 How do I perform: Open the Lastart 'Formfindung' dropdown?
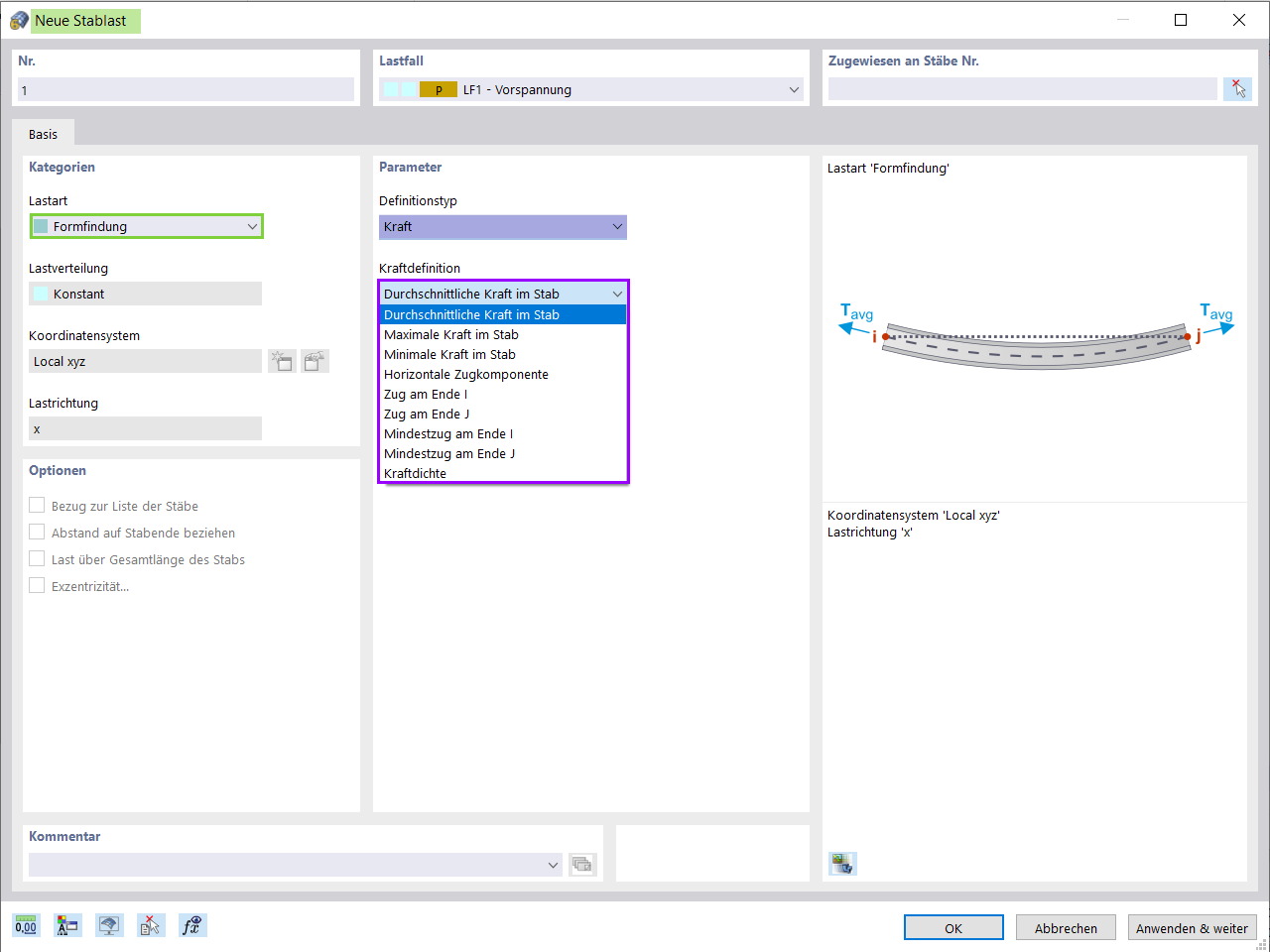tap(146, 226)
